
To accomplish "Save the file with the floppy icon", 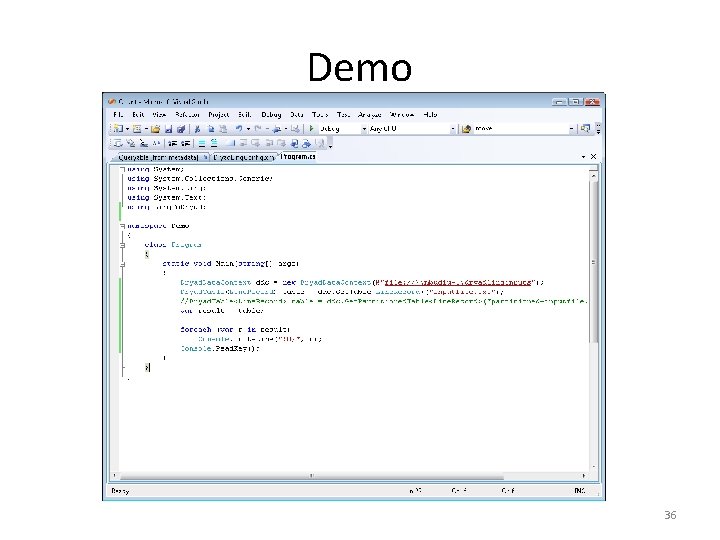I will tap(168, 129).
